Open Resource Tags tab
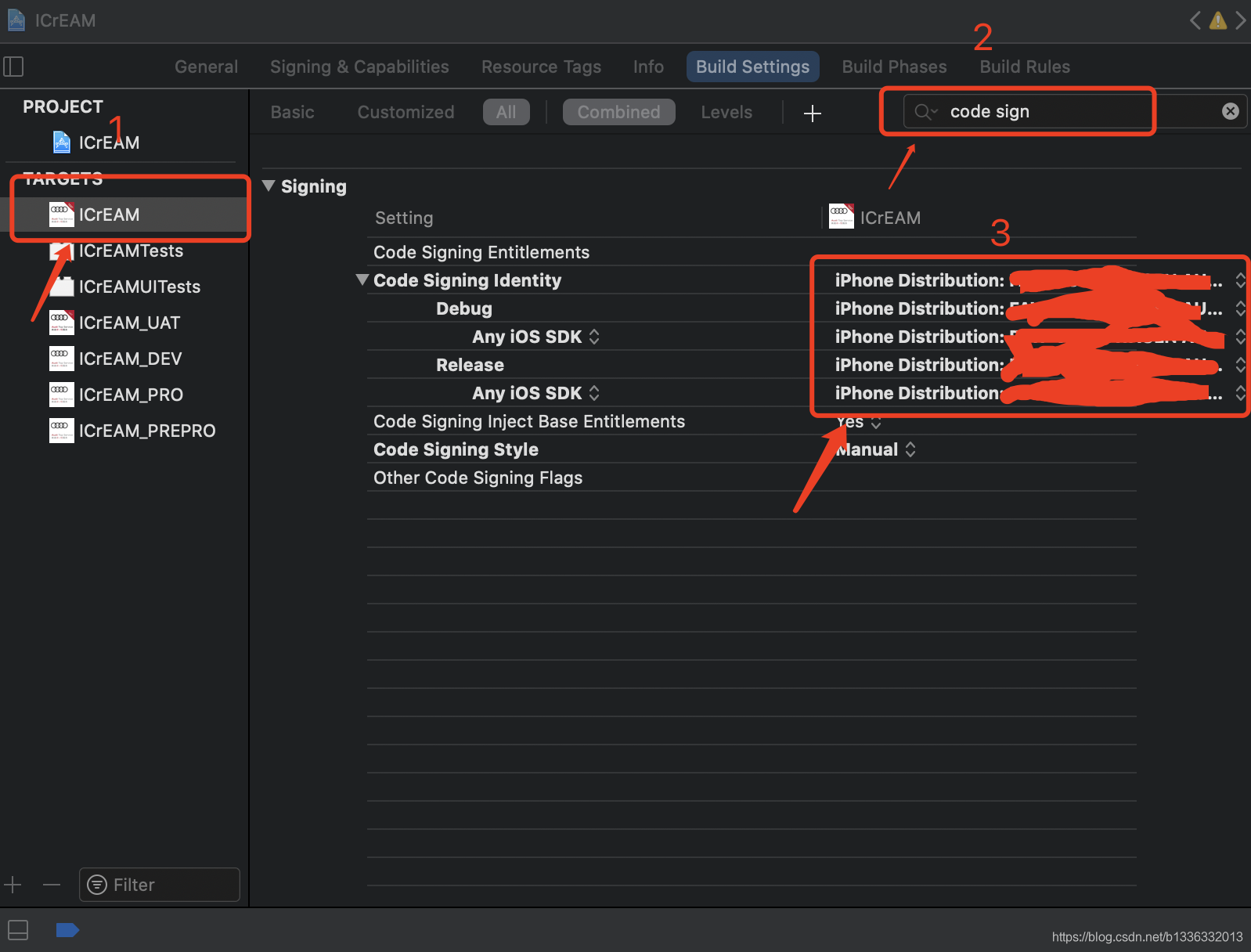 [541, 67]
